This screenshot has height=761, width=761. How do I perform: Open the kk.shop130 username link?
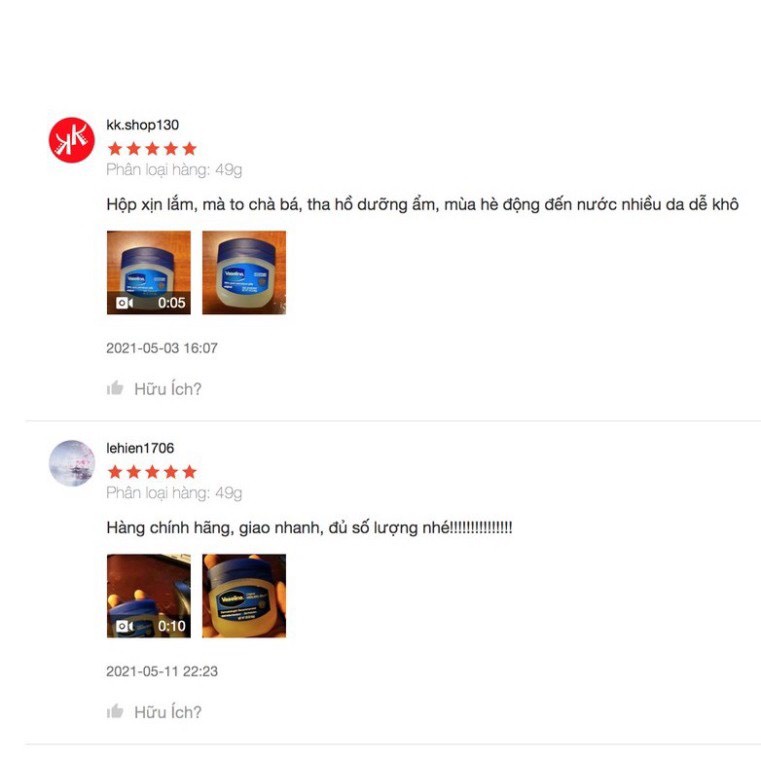pyautogui.click(x=143, y=125)
